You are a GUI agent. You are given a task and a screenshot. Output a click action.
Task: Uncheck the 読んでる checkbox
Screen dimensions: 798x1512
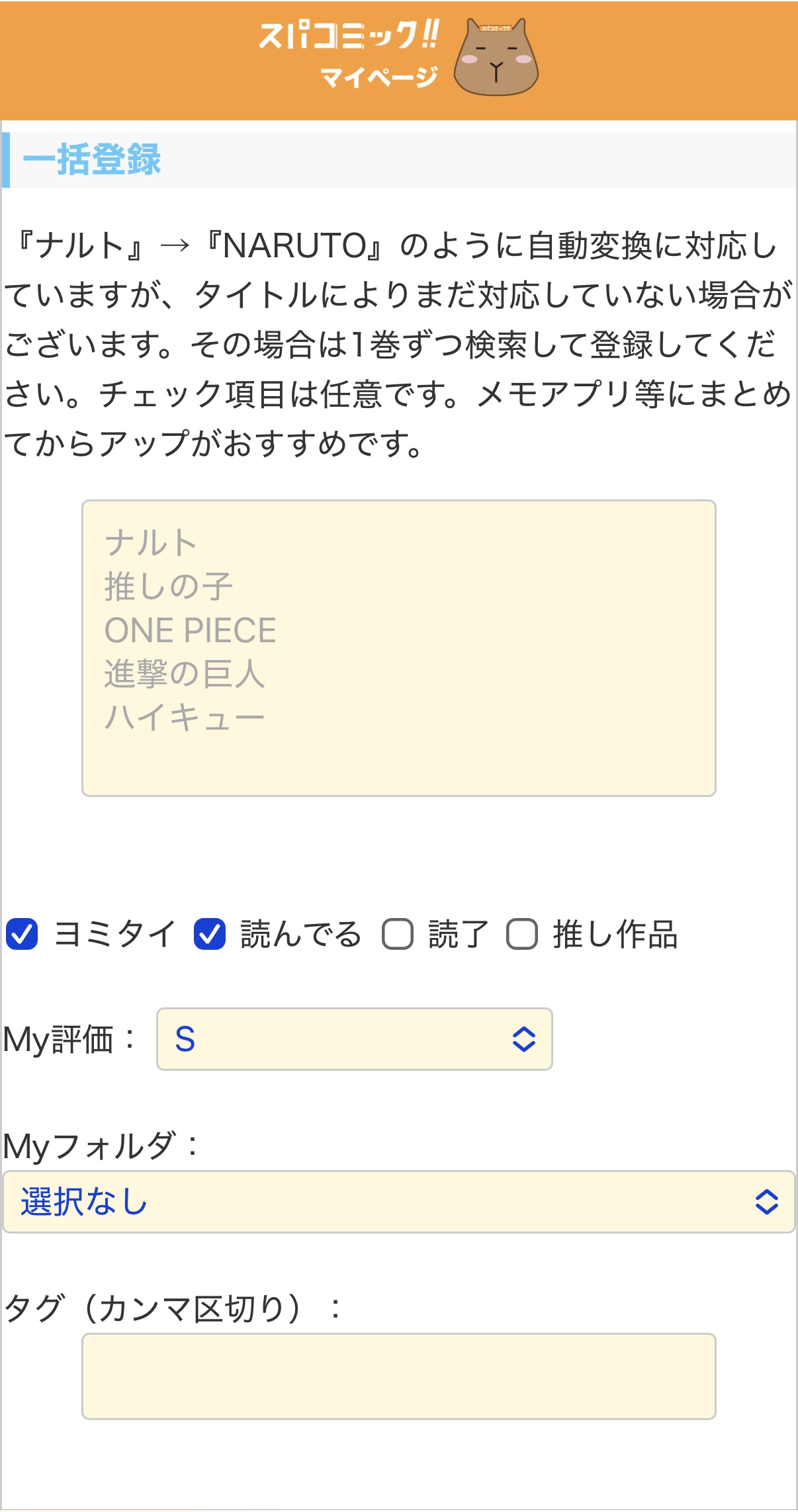click(x=210, y=934)
